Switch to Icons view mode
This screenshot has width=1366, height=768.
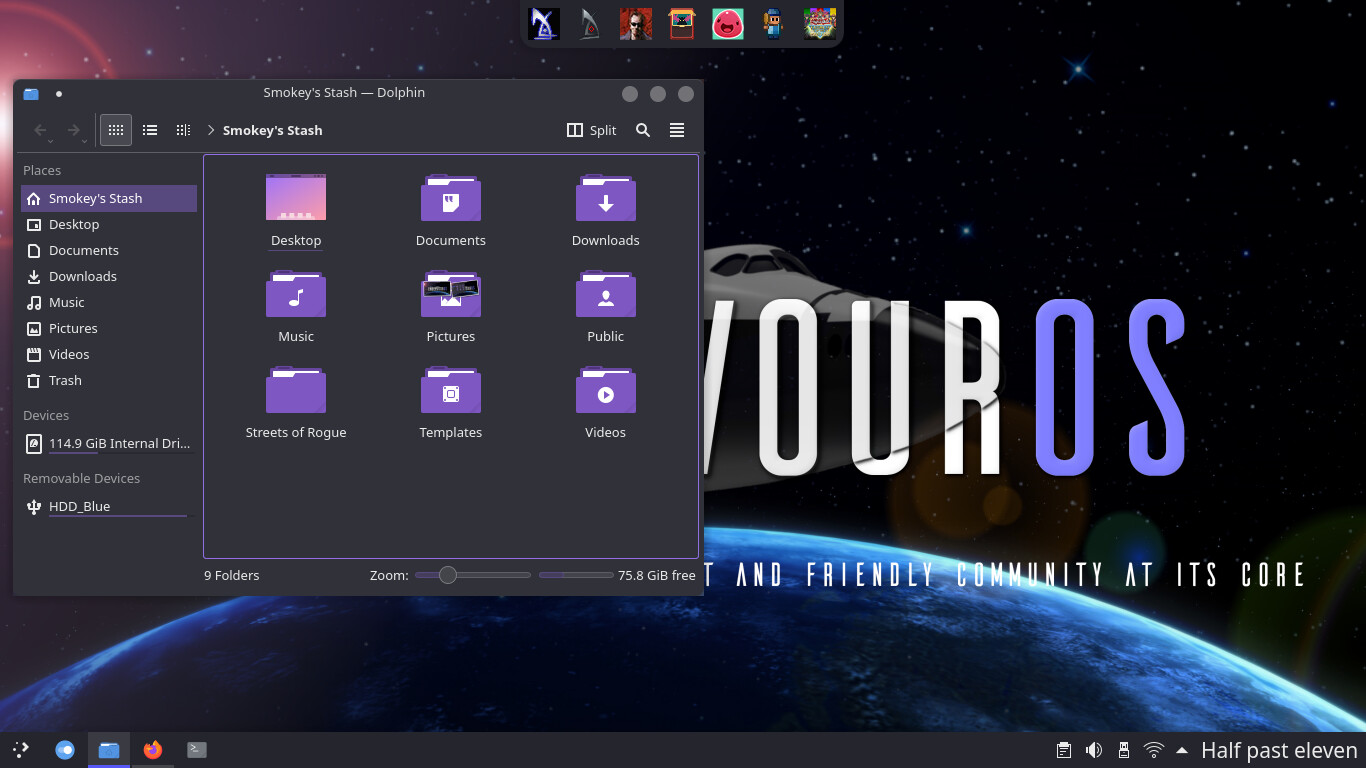coord(116,130)
